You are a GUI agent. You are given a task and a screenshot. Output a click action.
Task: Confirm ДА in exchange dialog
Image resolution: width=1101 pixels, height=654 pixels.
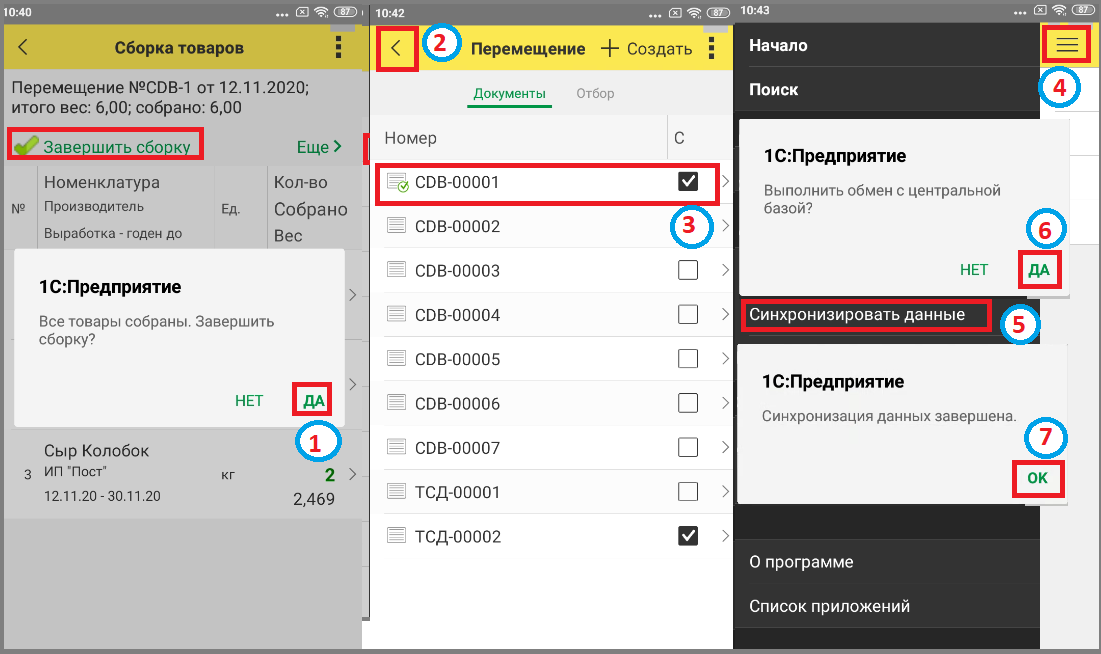point(1039,270)
